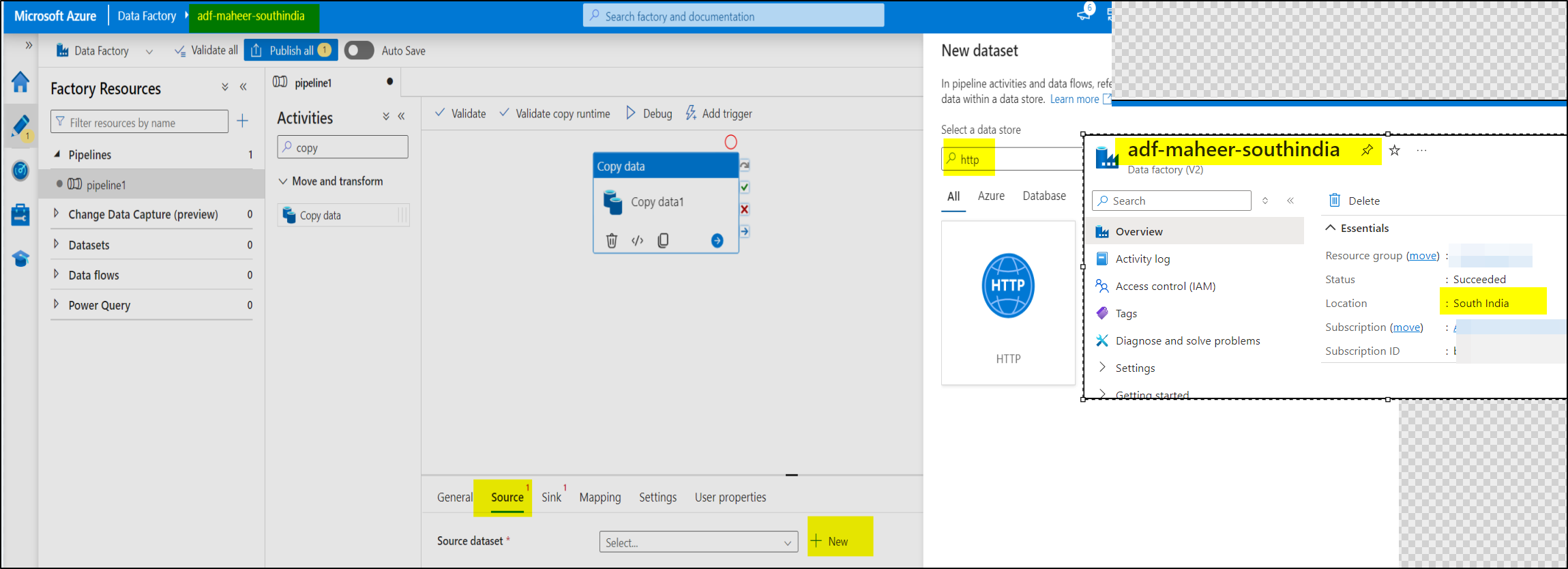Collapse Factory Resources panel with double-left arrows
This screenshot has height=569, width=1568.
pyautogui.click(x=243, y=87)
